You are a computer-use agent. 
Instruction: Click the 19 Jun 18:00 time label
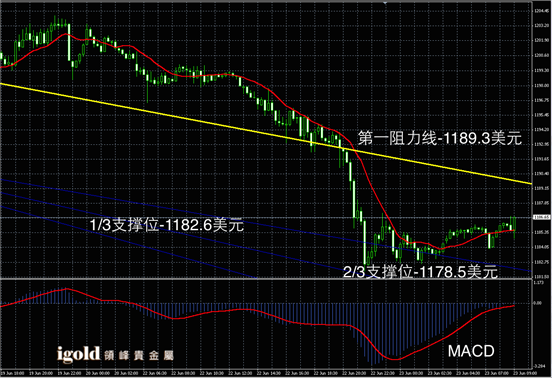(x=12, y=373)
